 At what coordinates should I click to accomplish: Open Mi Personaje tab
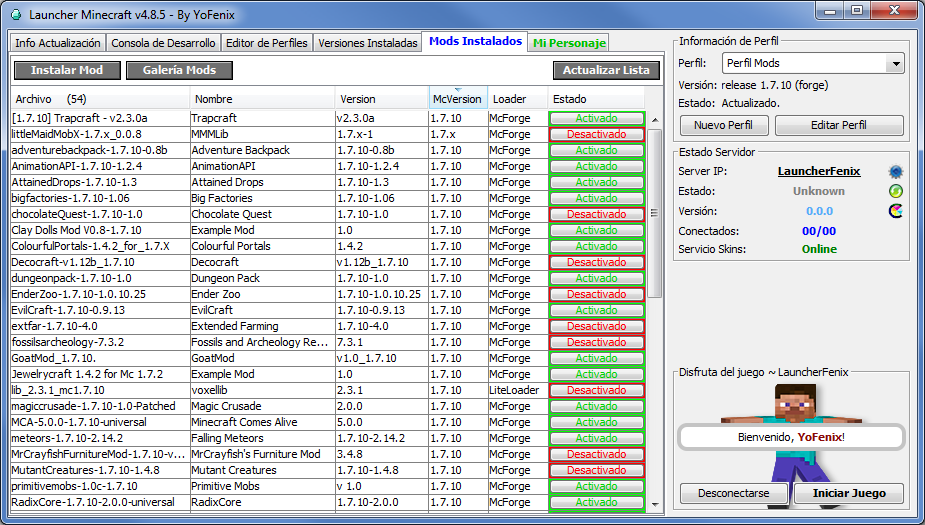point(569,43)
